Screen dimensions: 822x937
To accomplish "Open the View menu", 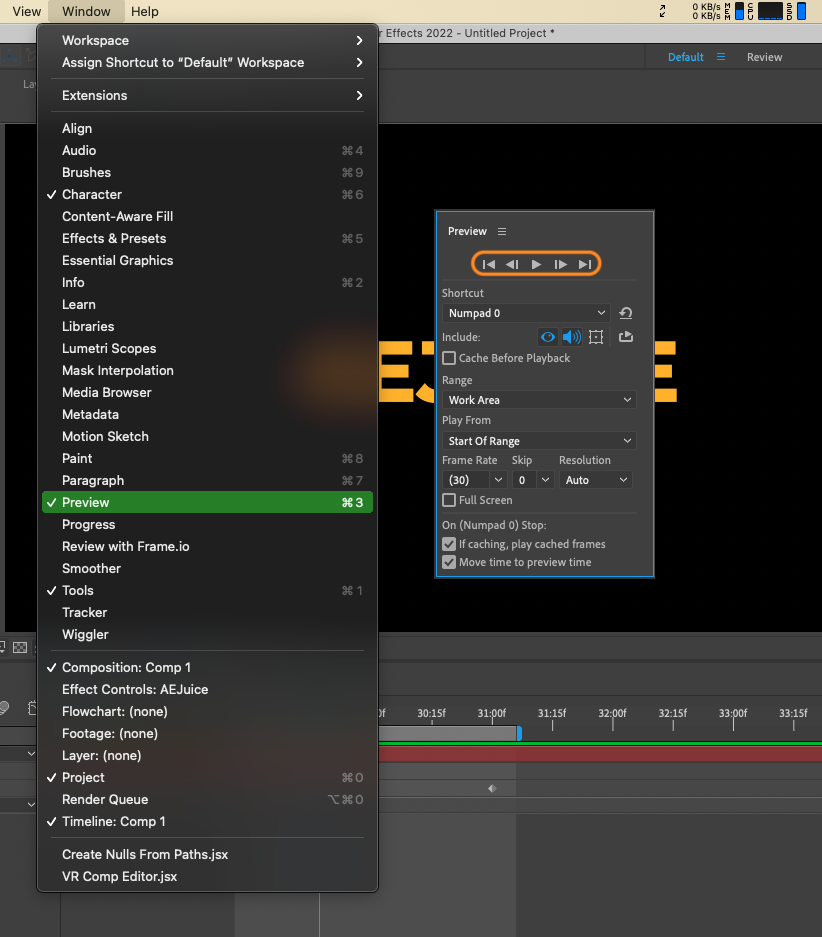I will coord(26,11).
